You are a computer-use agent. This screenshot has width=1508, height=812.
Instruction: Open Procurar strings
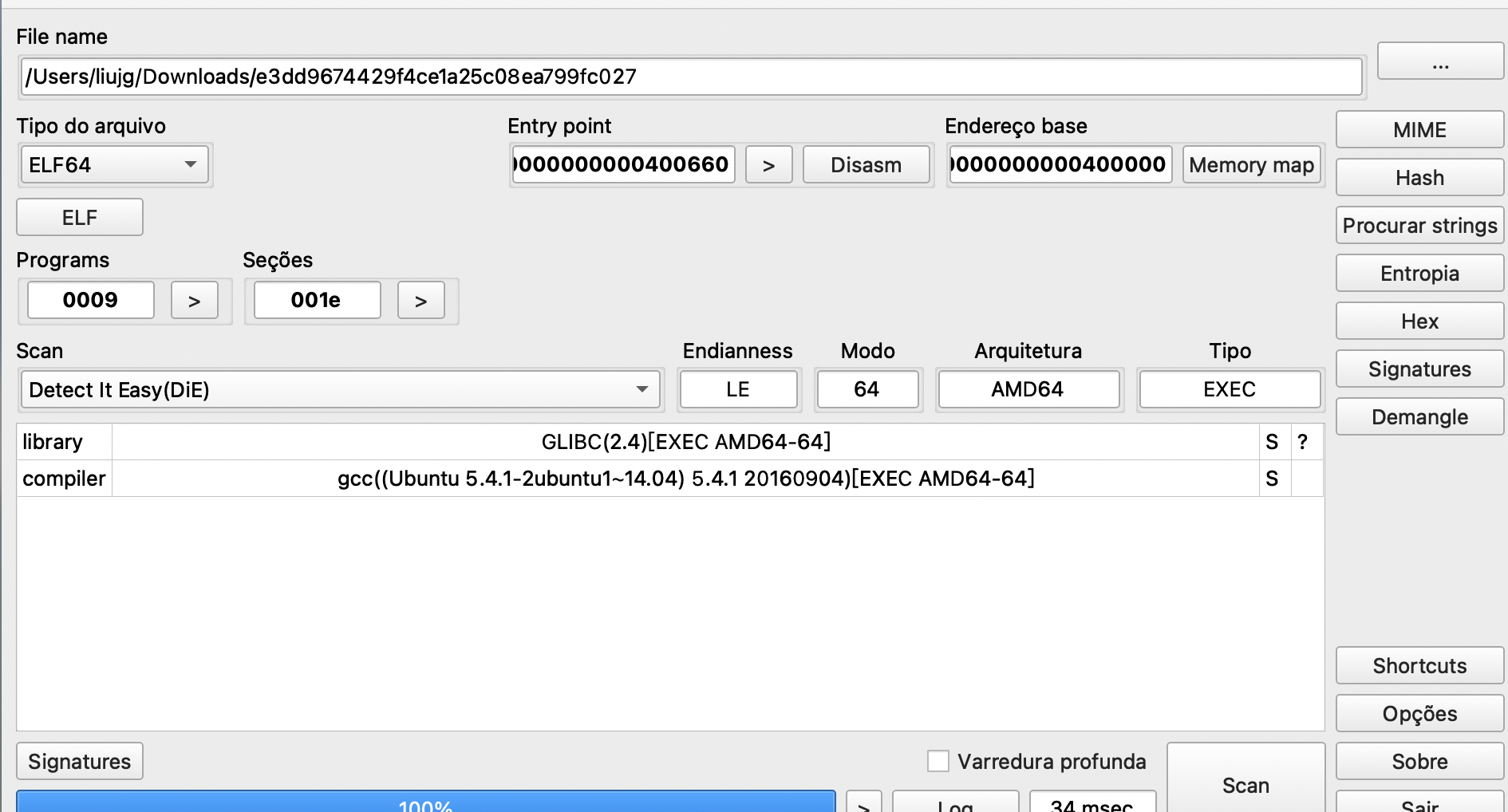(1419, 226)
